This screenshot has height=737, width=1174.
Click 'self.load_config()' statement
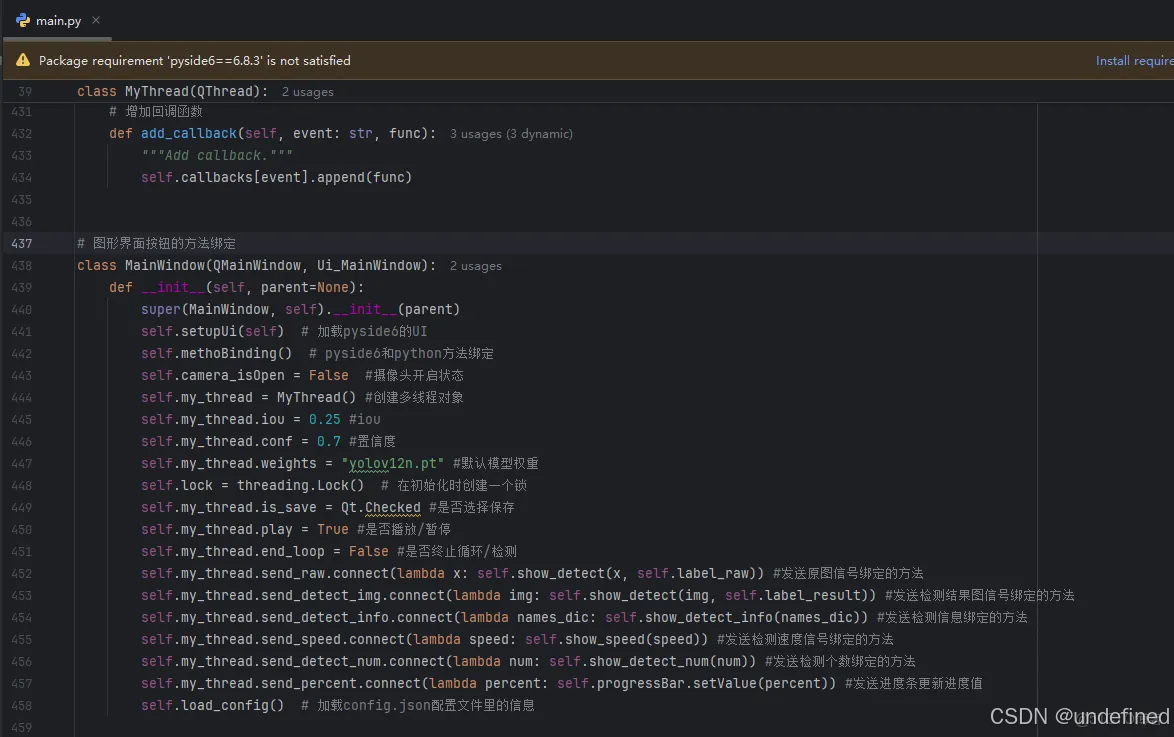[x=213, y=706]
